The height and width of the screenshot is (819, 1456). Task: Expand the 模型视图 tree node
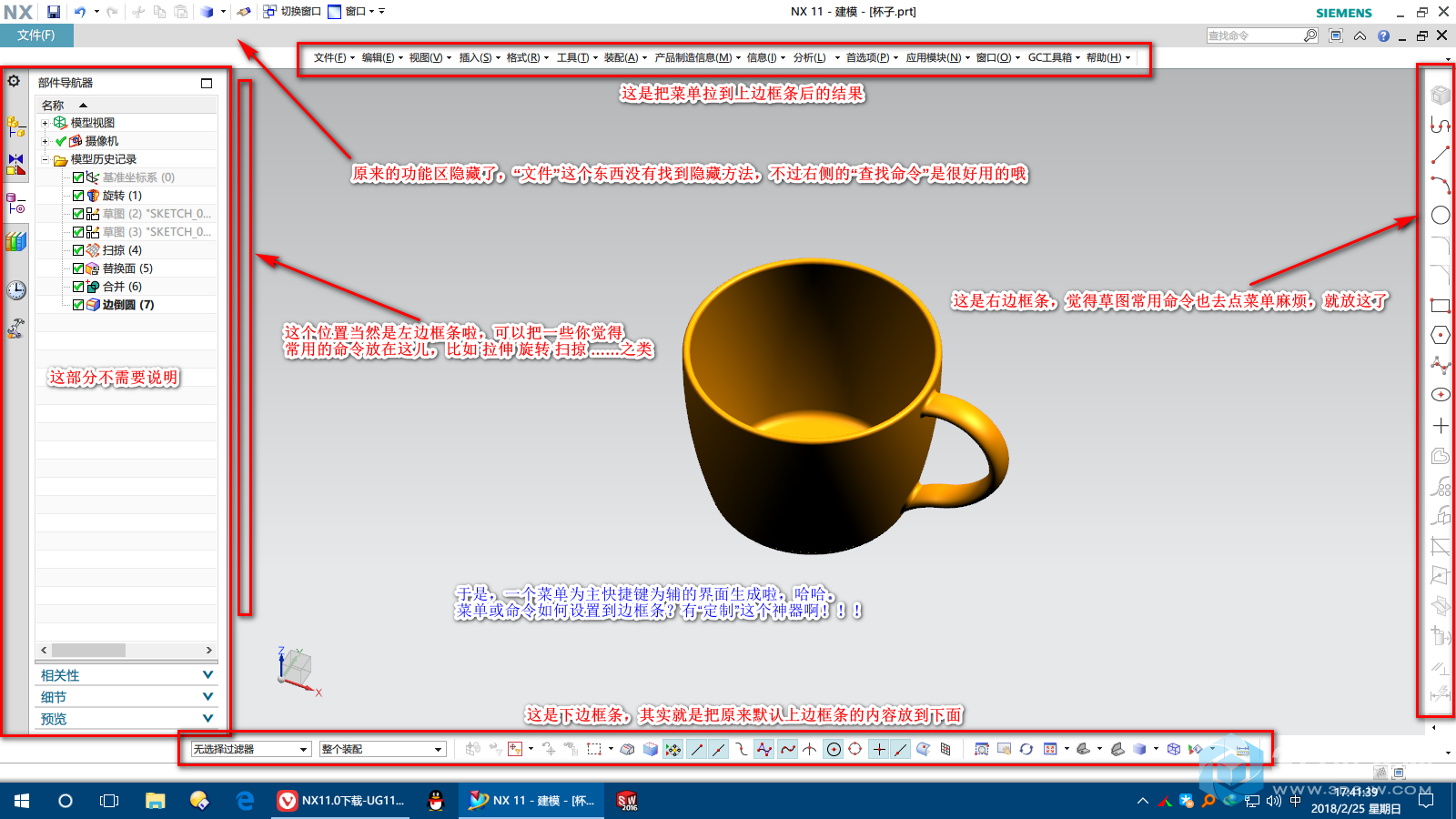(45, 123)
